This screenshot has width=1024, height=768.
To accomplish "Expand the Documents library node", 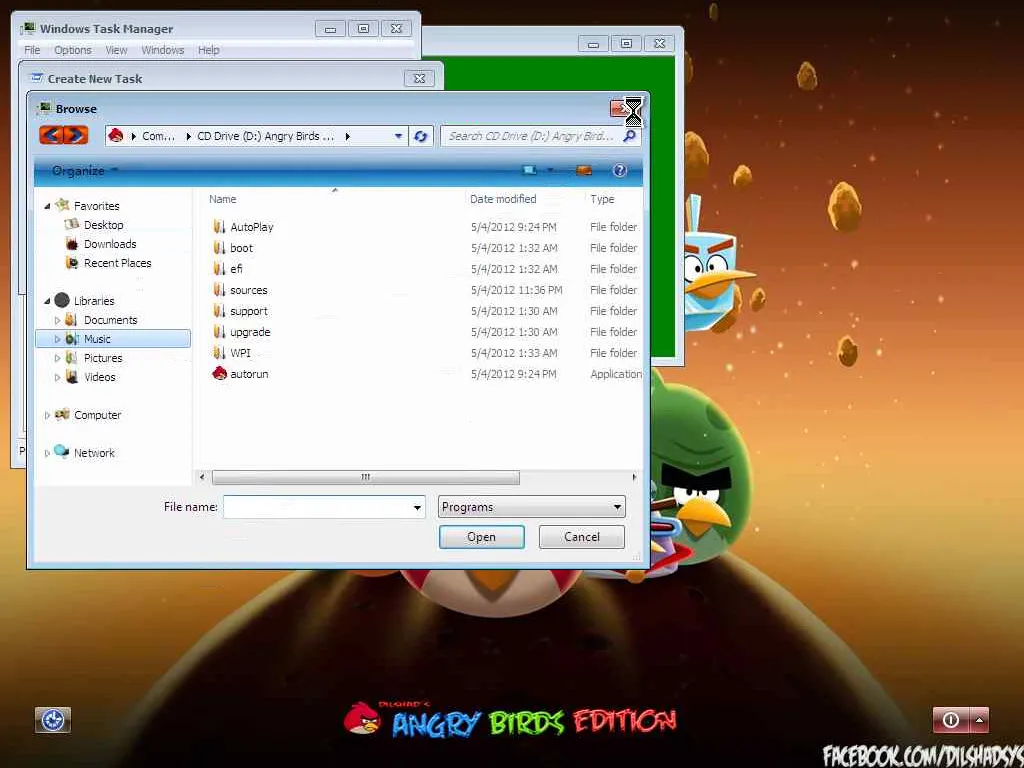I will point(57,320).
